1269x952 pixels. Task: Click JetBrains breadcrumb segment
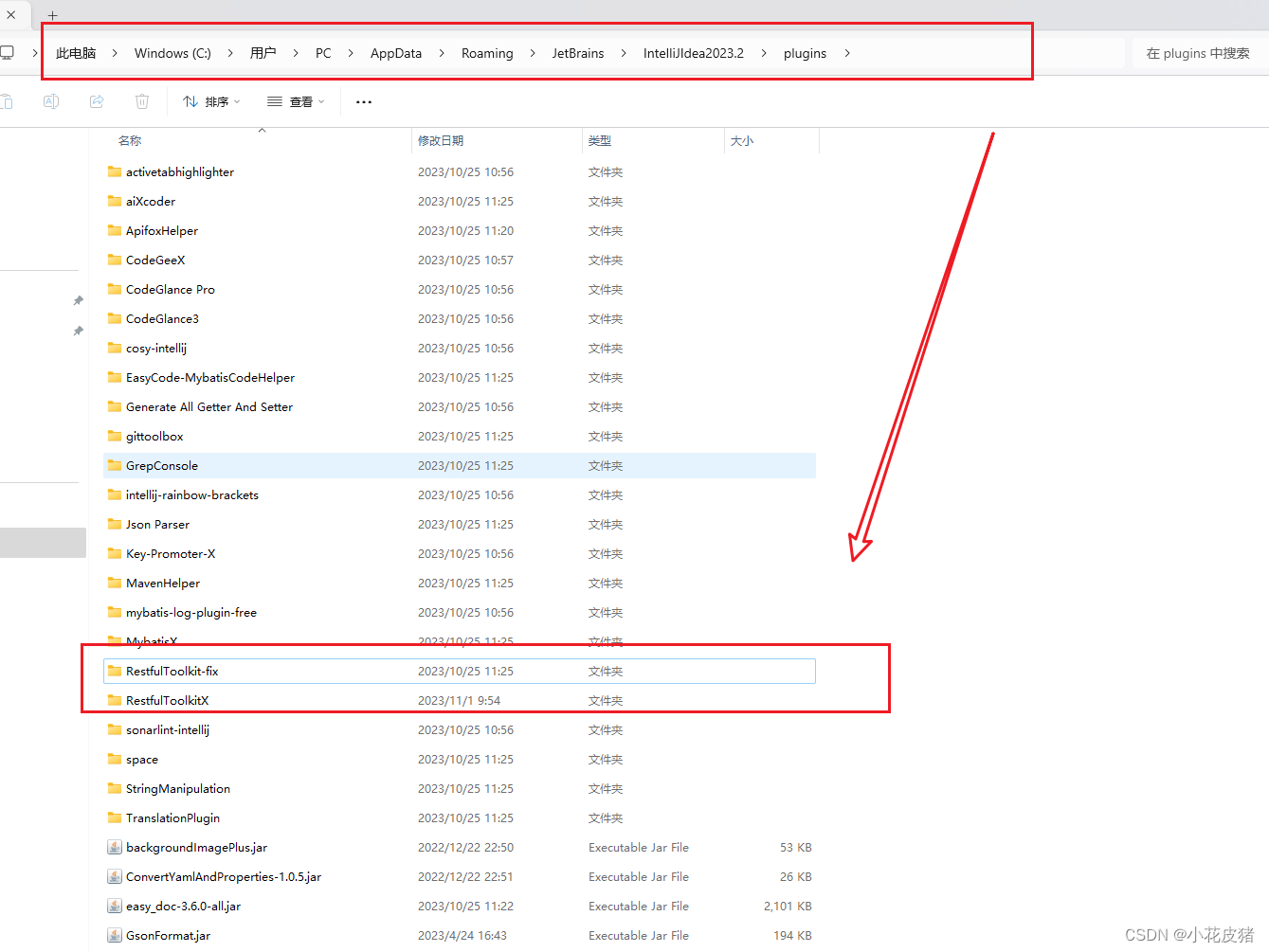tap(578, 53)
